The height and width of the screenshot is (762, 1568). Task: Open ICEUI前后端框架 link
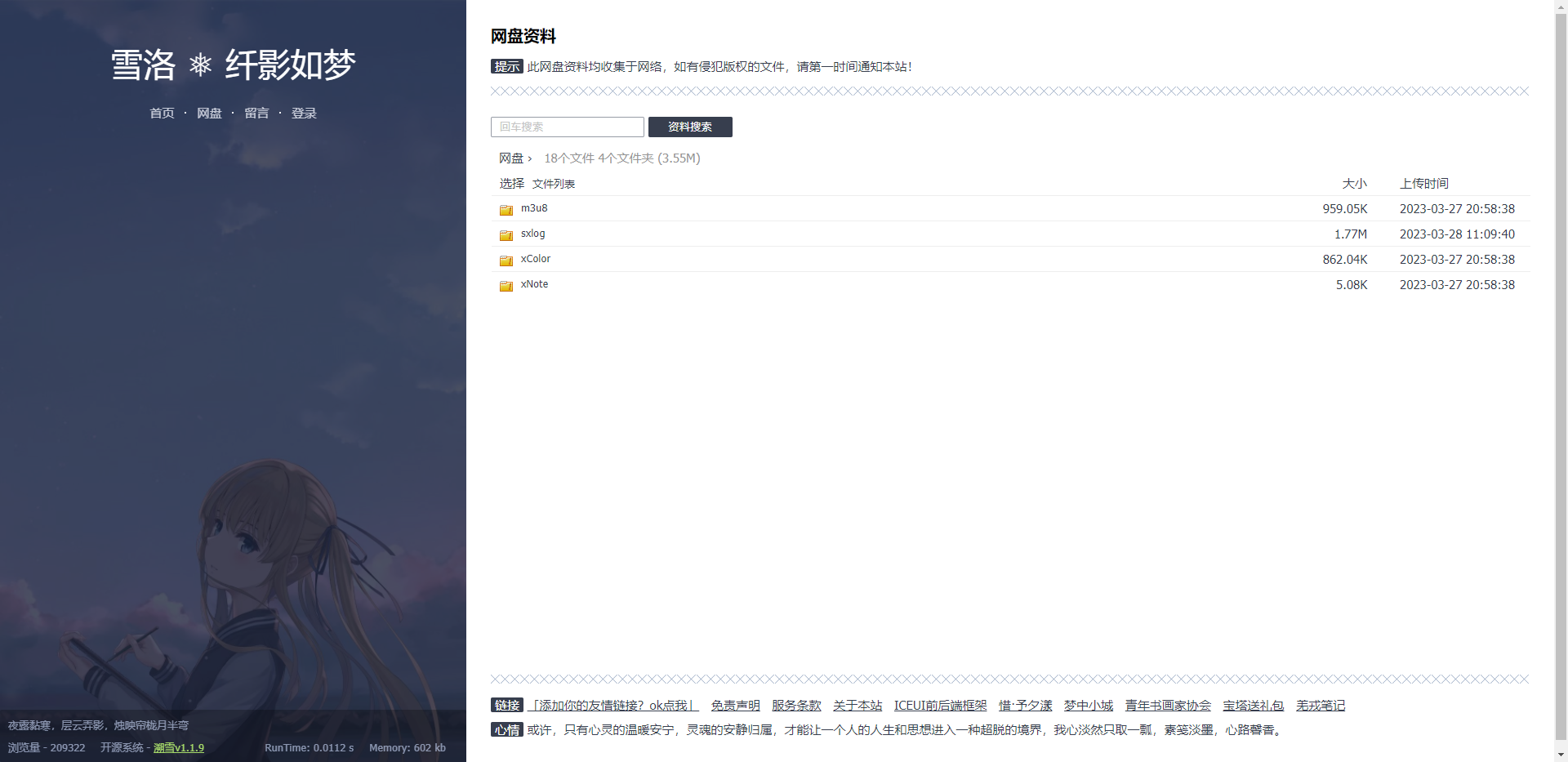941,706
